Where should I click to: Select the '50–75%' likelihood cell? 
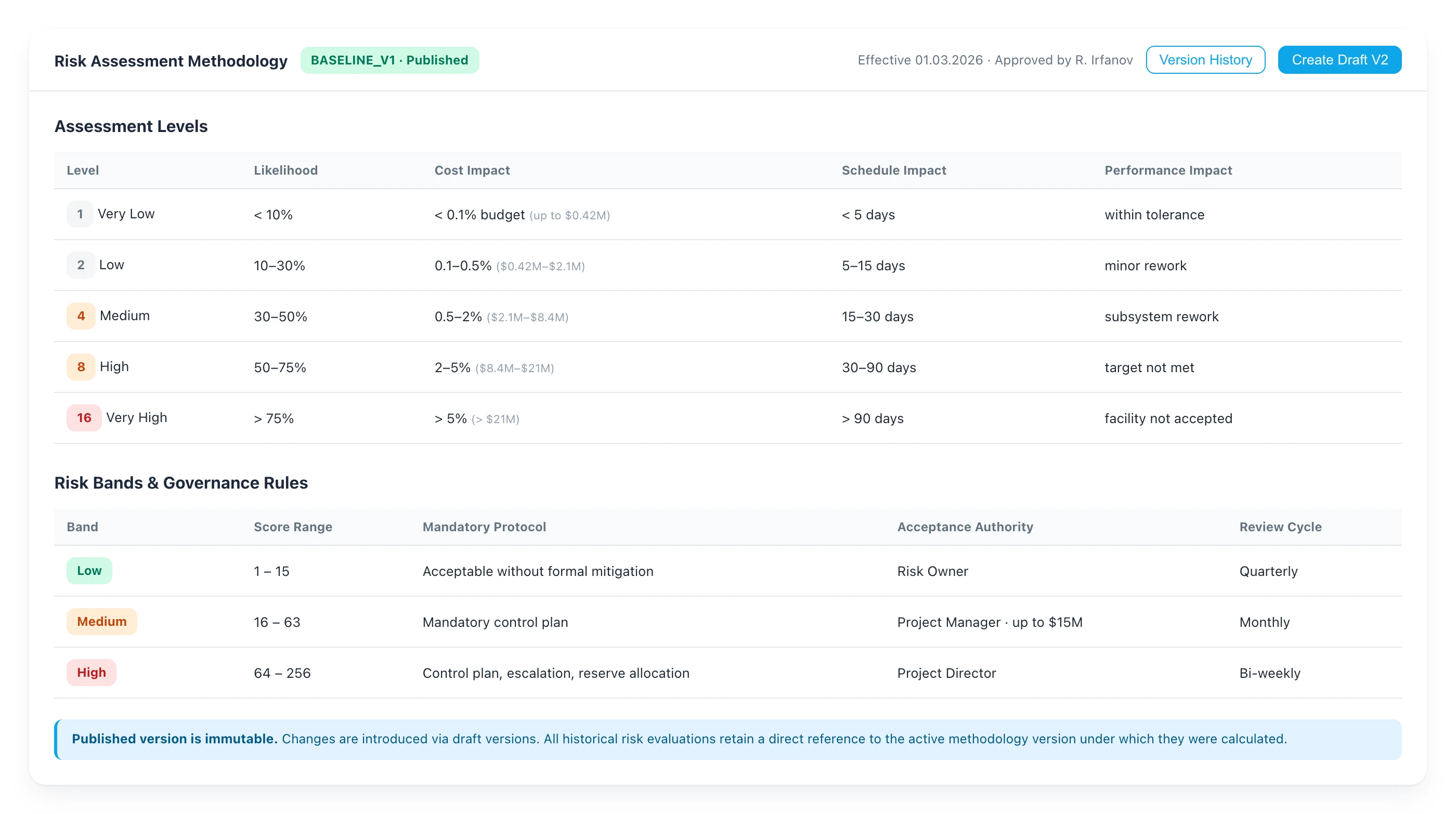point(280,367)
